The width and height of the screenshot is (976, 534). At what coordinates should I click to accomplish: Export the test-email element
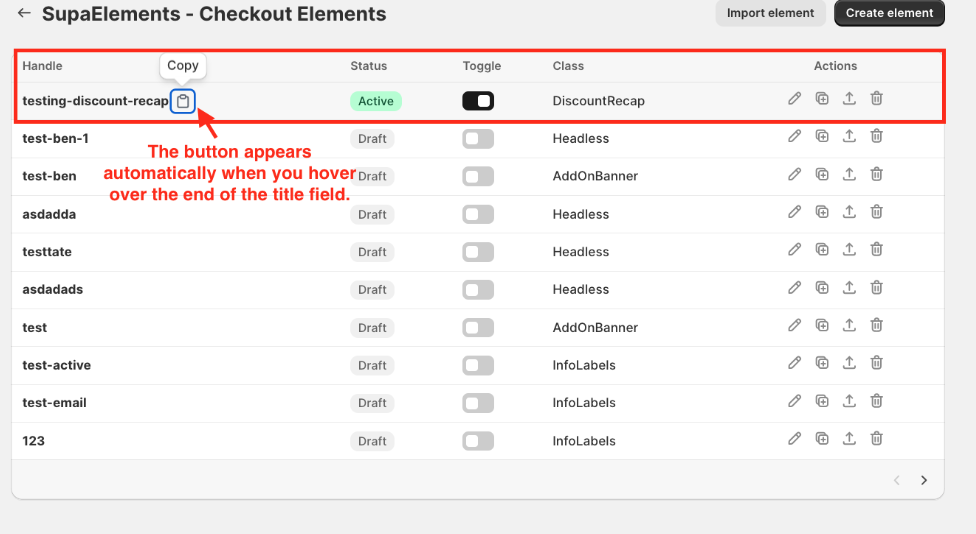click(849, 401)
